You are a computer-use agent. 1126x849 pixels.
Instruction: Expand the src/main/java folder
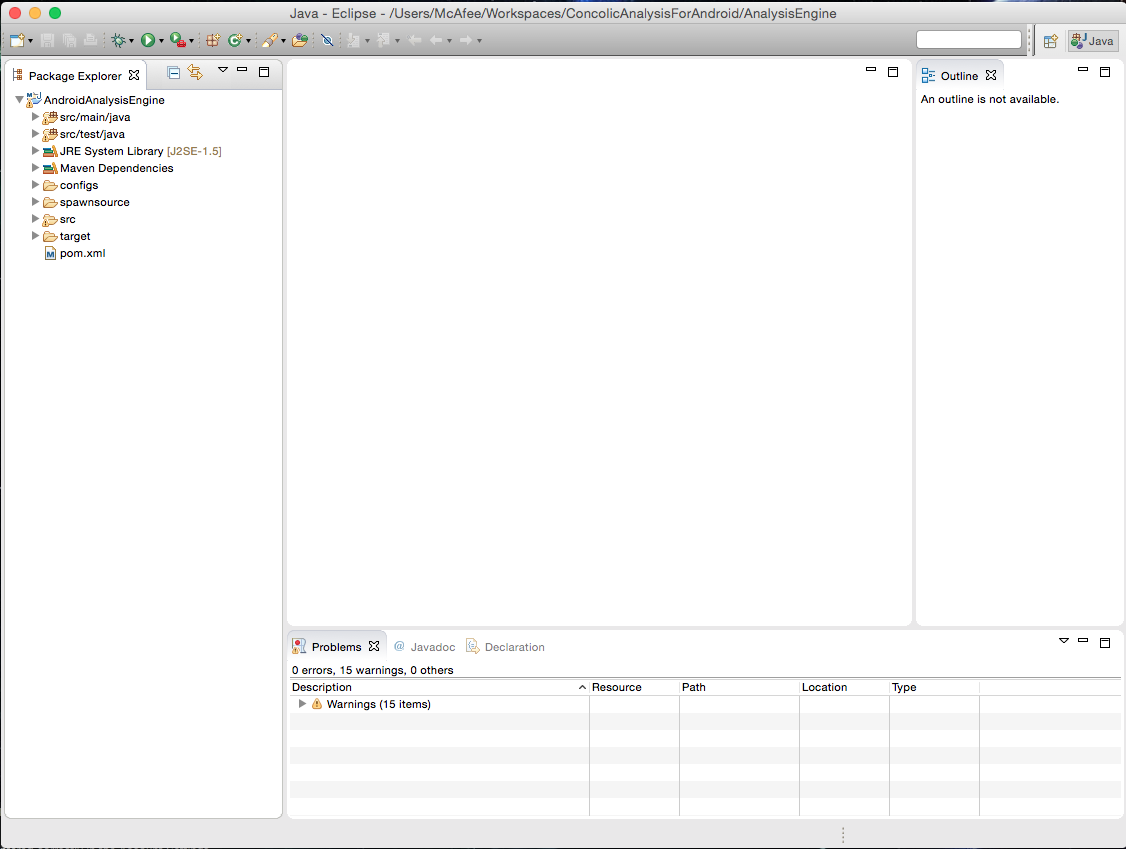coord(34,116)
